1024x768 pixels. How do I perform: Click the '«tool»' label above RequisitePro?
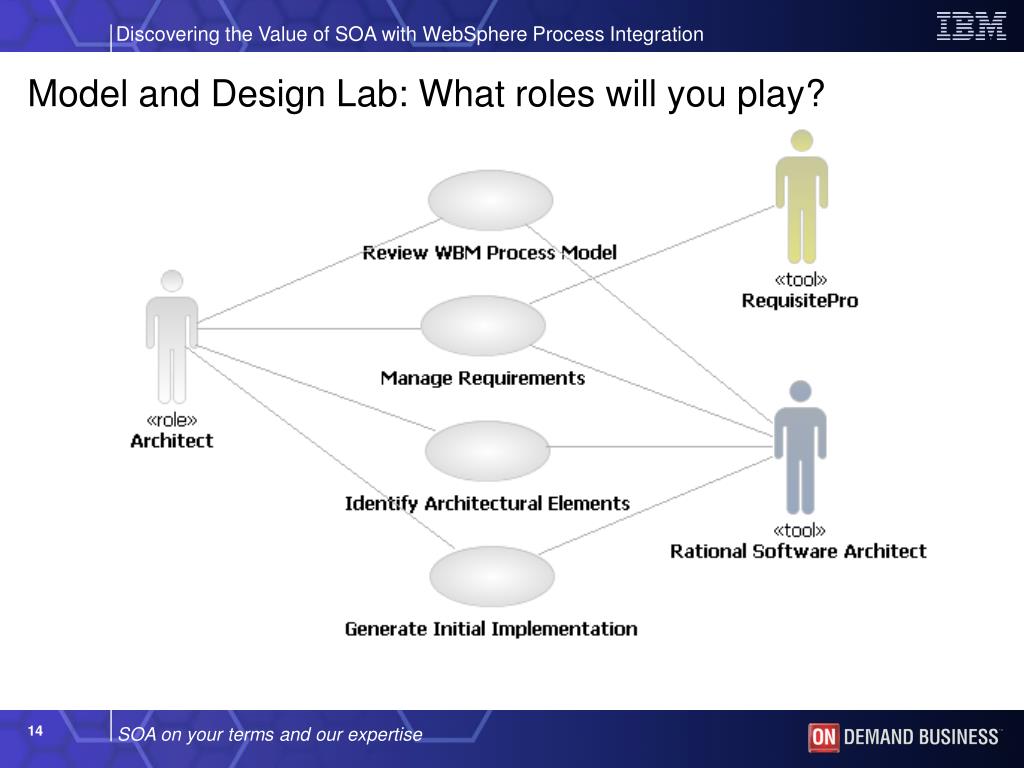click(x=801, y=280)
